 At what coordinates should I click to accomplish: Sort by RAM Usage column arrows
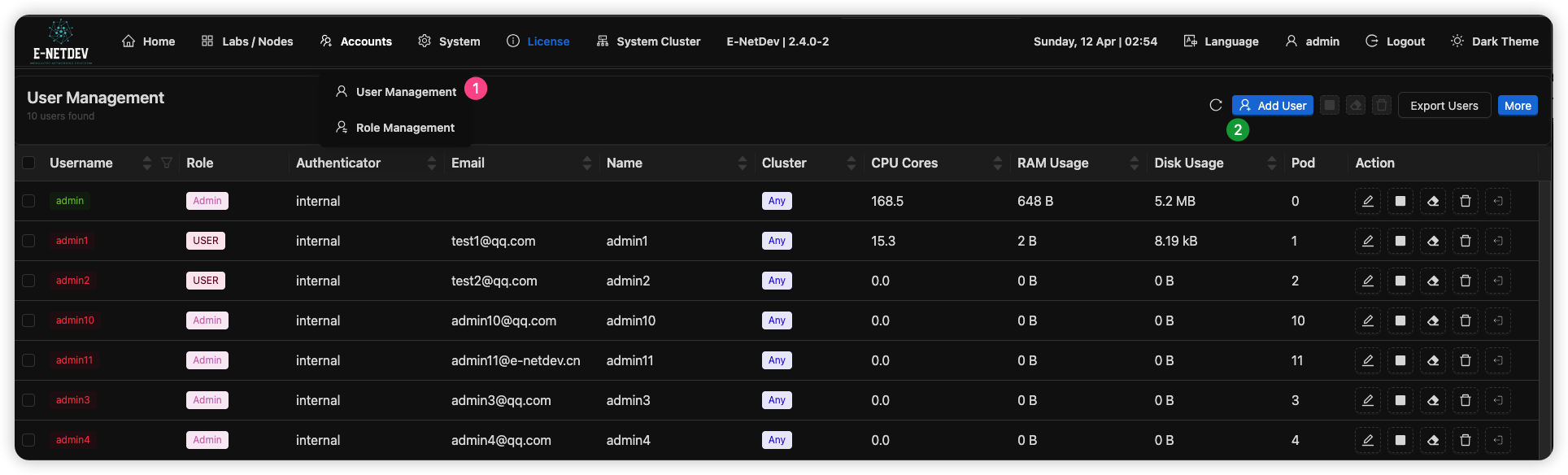[1135, 163]
